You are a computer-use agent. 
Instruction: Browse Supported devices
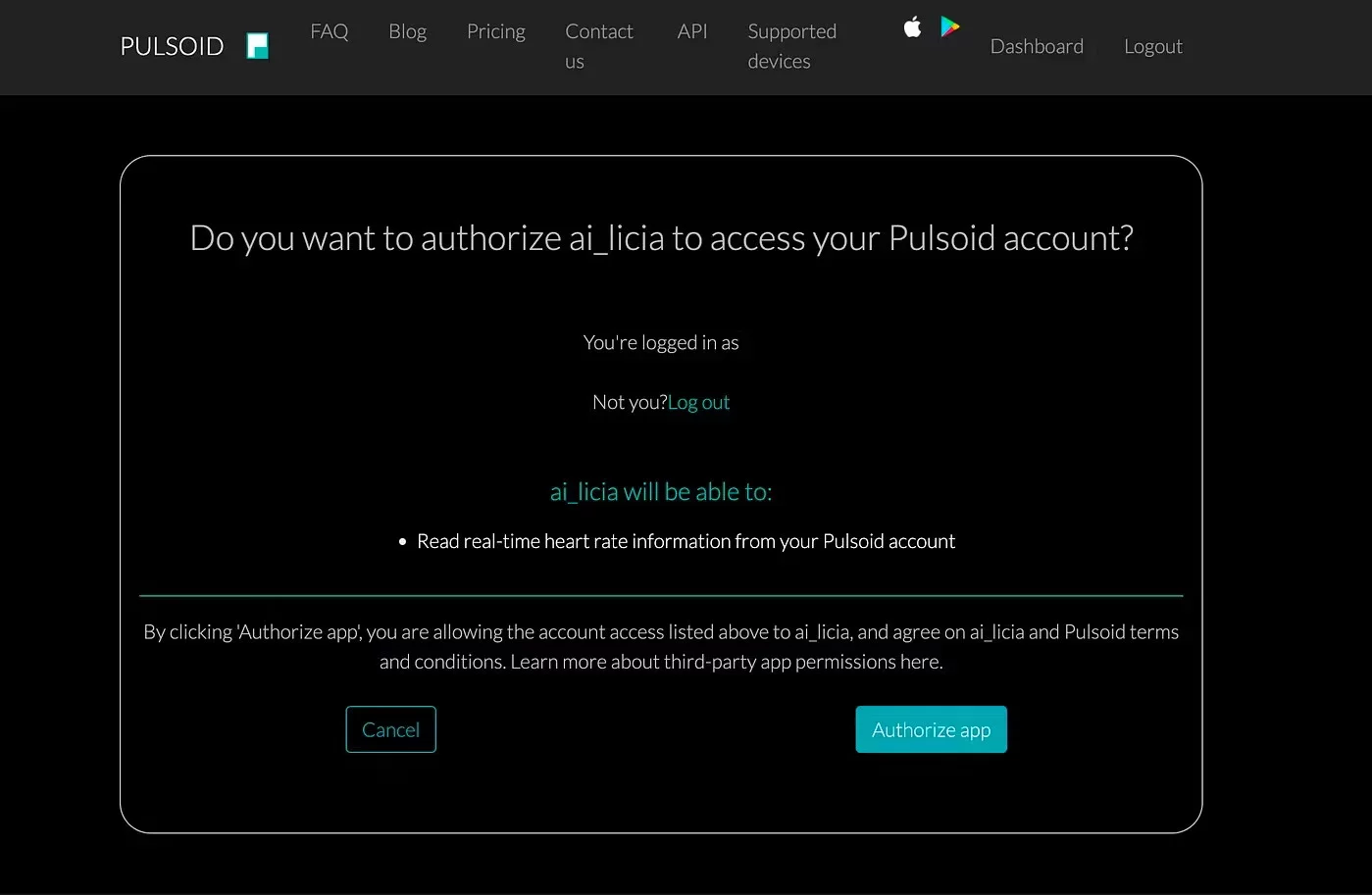[790, 45]
